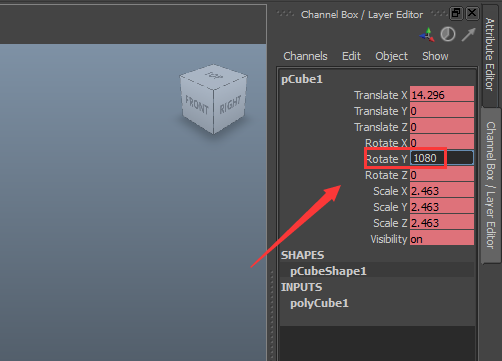Click the Visibility value on
The image size is (502, 361).
click(442, 238)
